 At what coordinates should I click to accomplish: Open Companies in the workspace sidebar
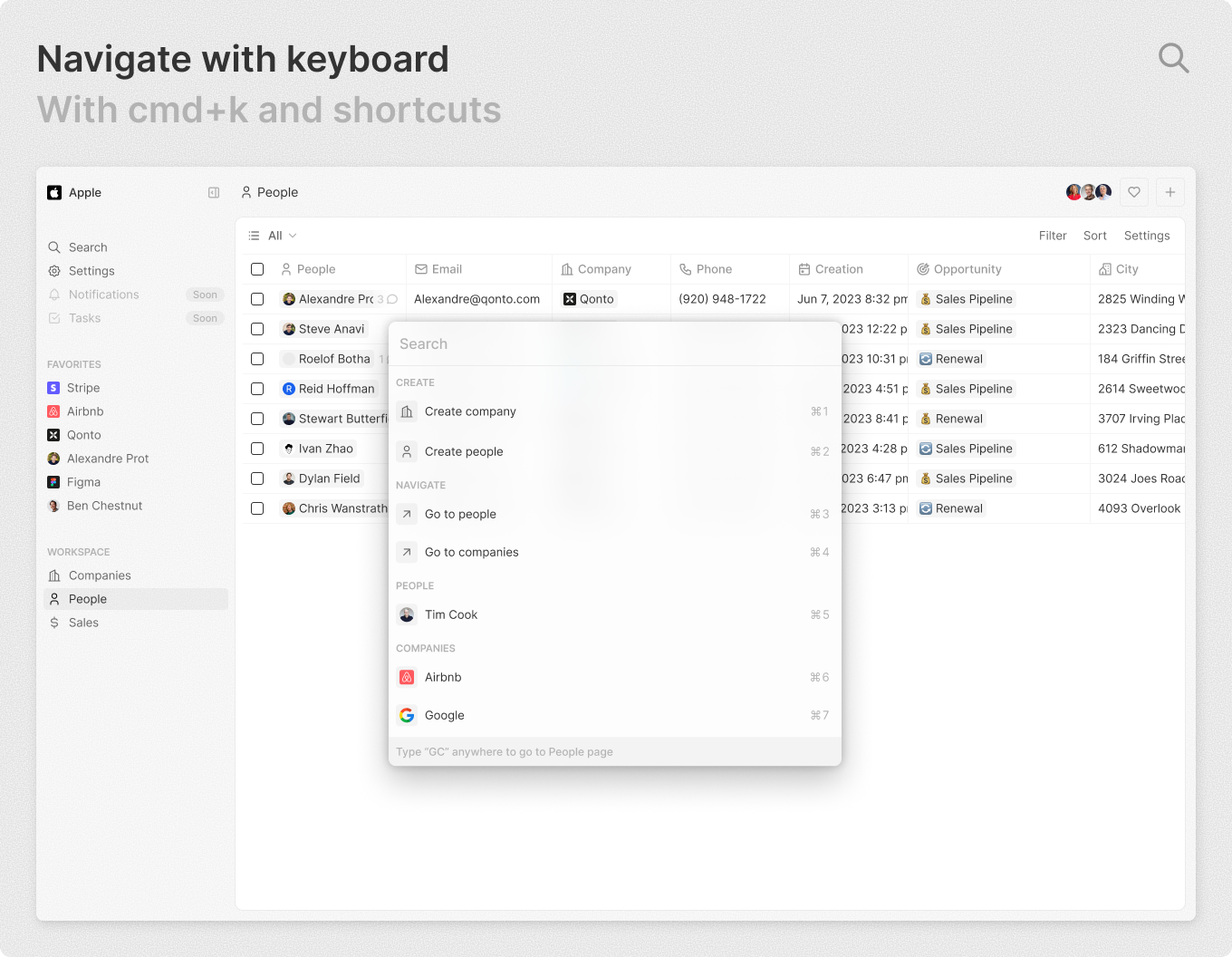tap(100, 575)
